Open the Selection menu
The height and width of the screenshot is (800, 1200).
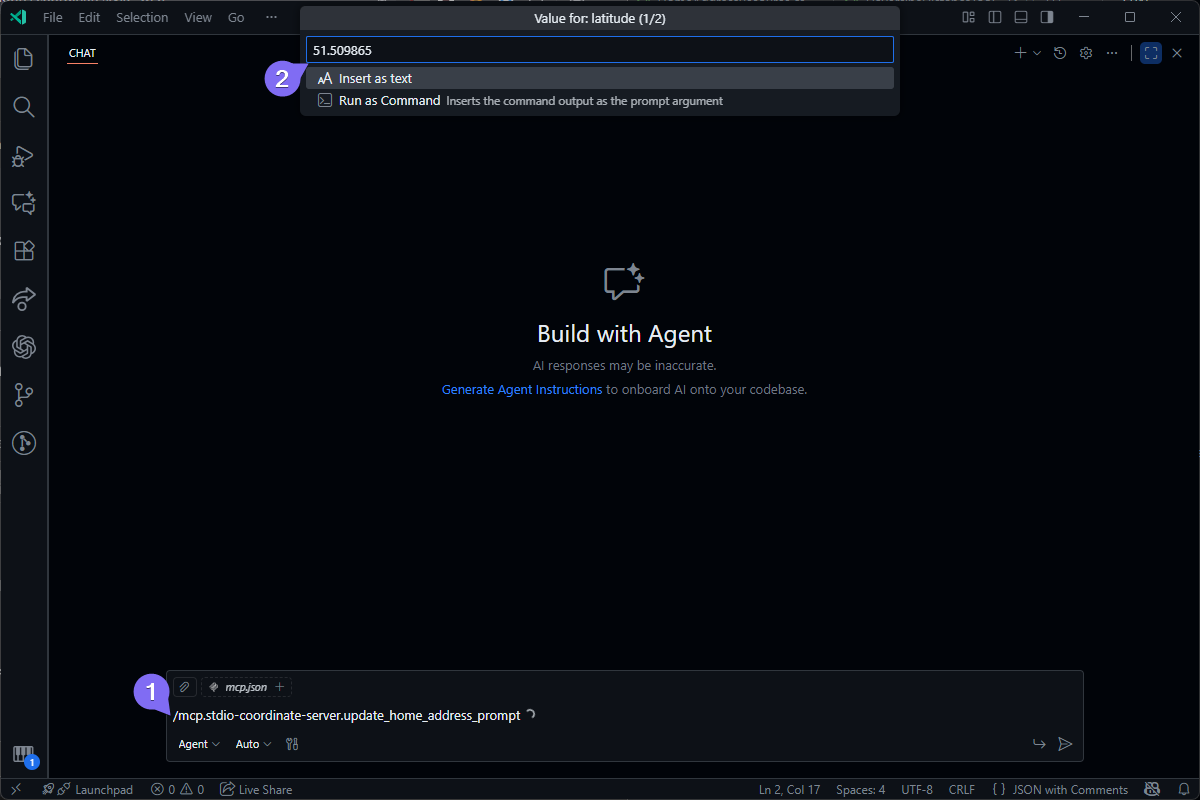[x=142, y=17]
